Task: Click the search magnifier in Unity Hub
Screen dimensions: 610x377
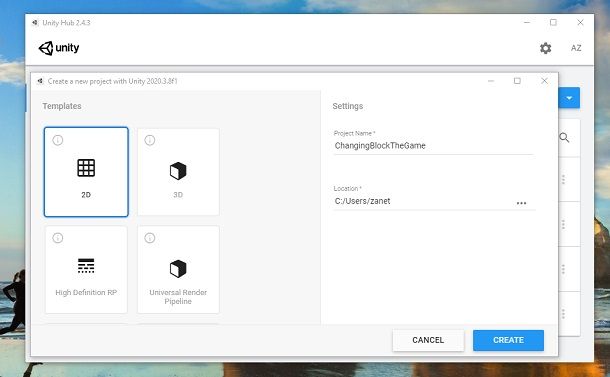Action: pyautogui.click(x=564, y=138)
